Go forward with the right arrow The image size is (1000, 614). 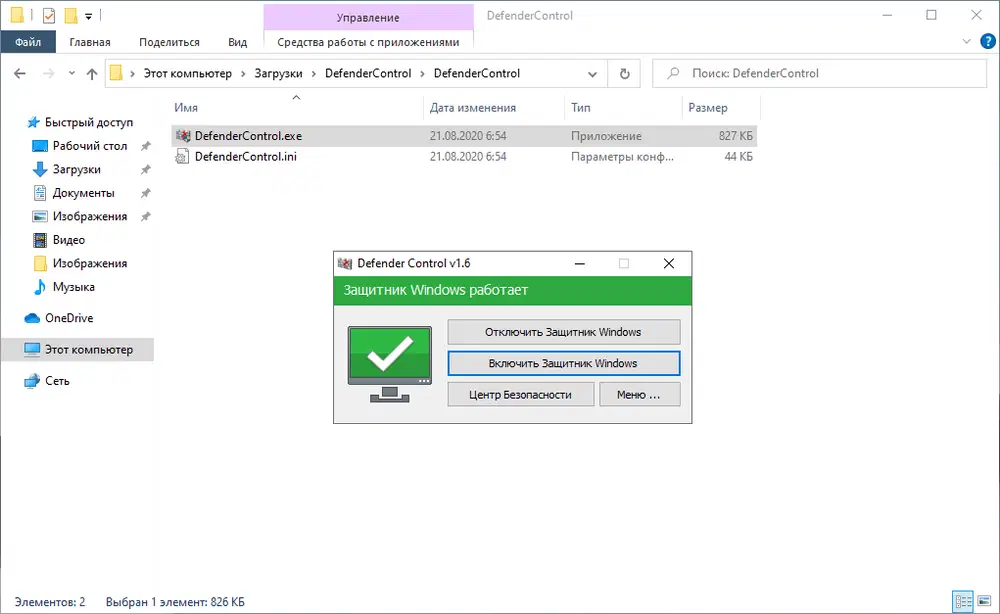point(48,73)
